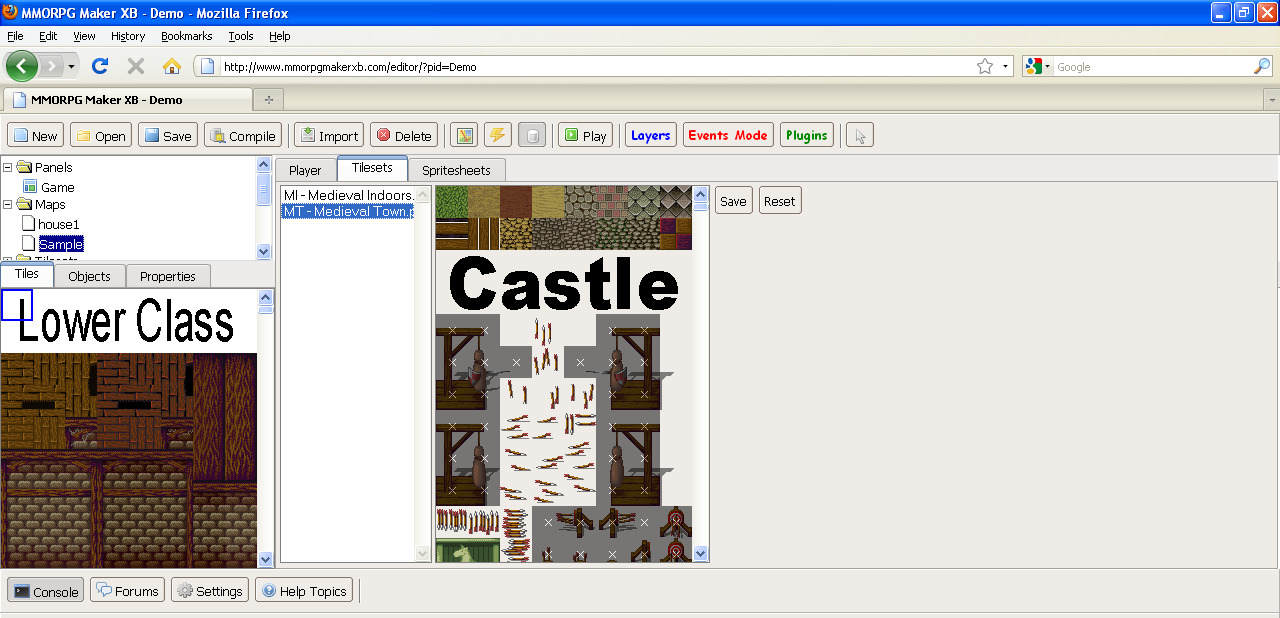Image resolution: width=1280 pixels, height=618 pixels.
Task: Click the Delete toolbar button
Action: [404, 135]
